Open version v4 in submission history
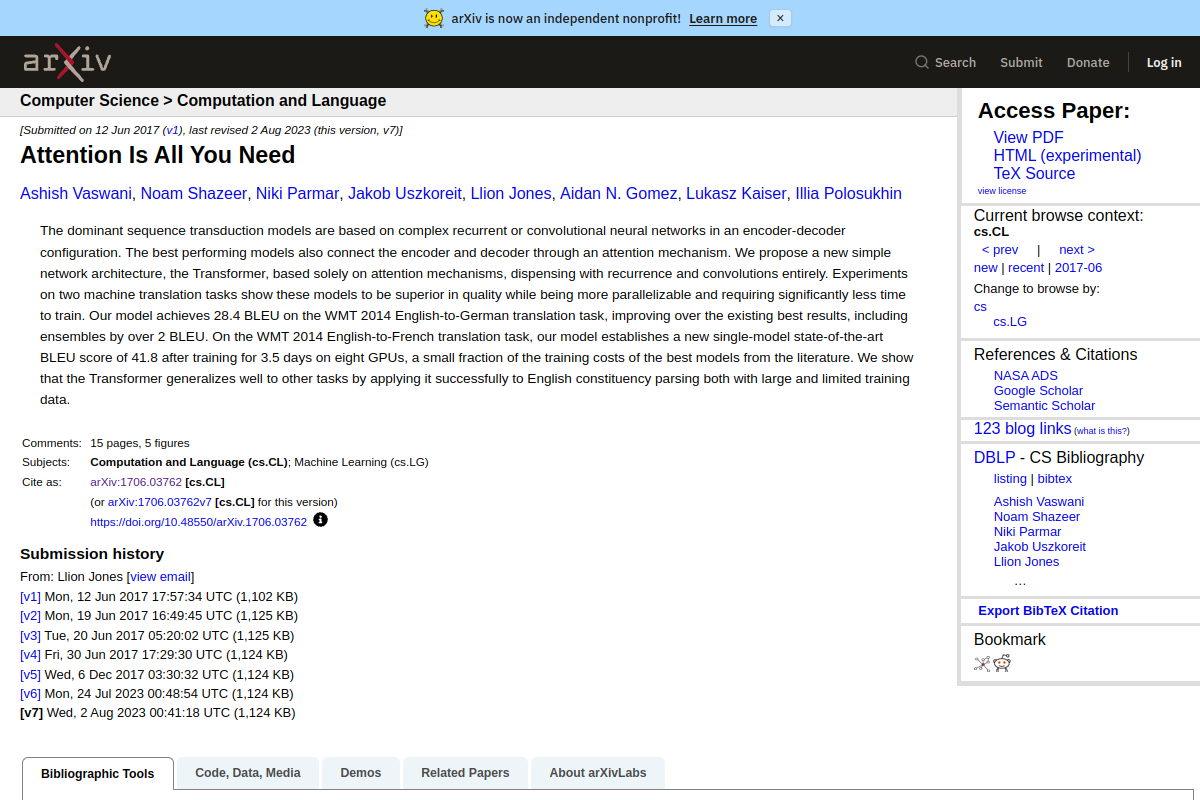The width and height of the screenshot is (1200, 800). point(30,654)
